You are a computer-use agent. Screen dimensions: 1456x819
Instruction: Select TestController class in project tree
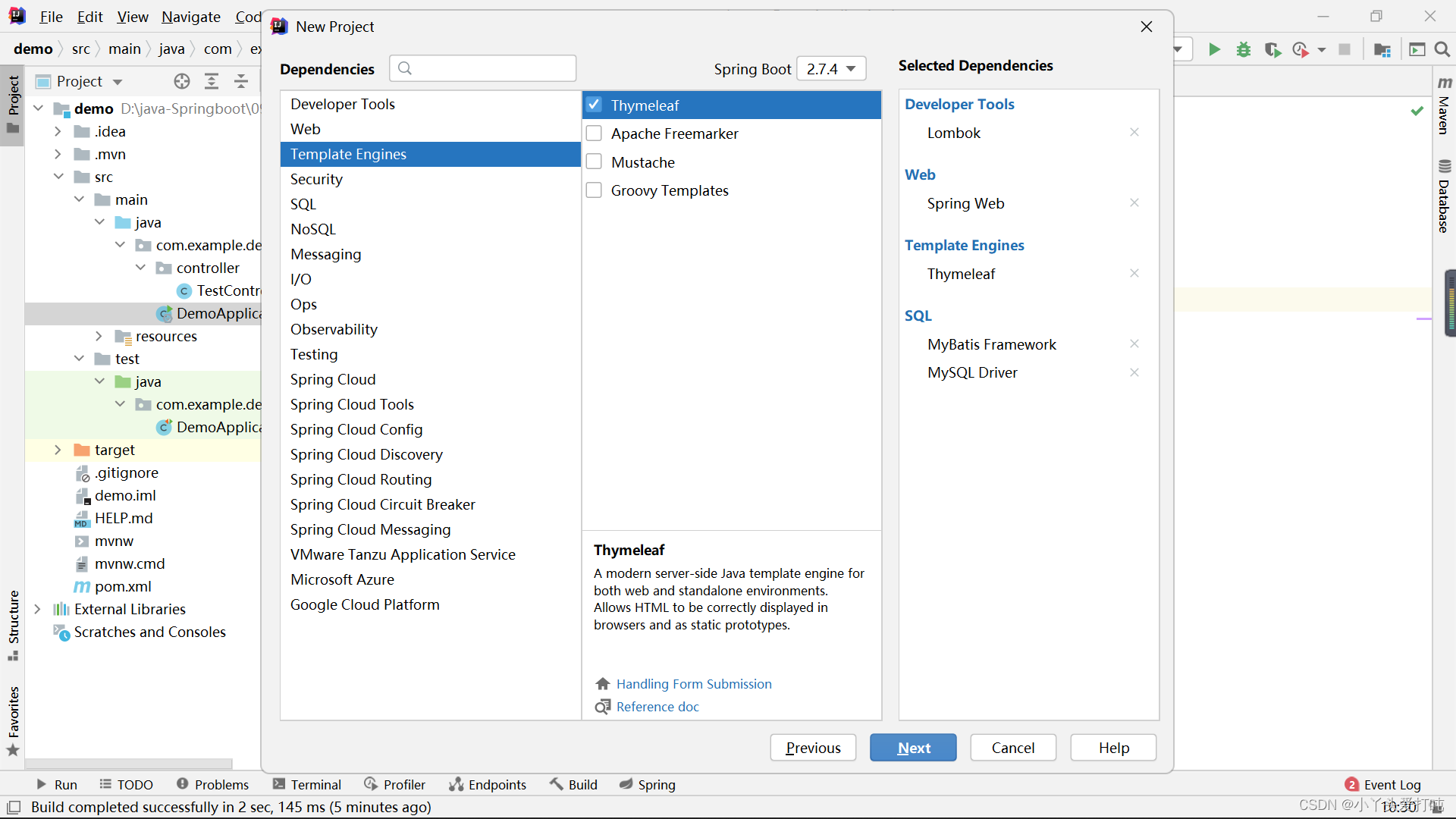point(220,290)
